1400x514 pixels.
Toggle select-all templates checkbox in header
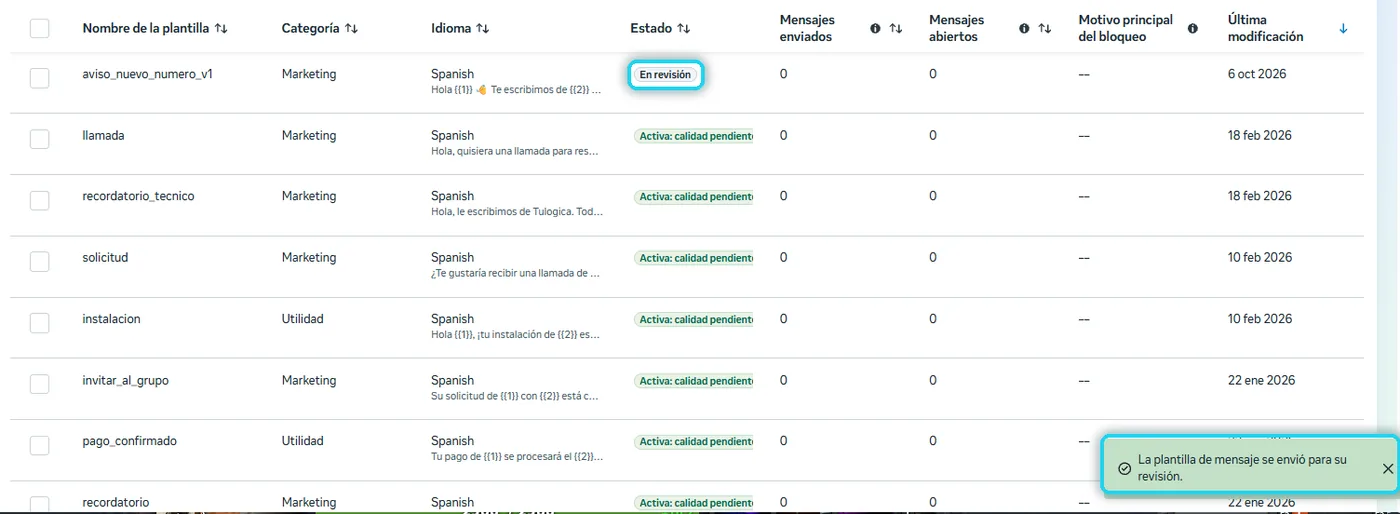pyautogui.click(x=39, y=28)
